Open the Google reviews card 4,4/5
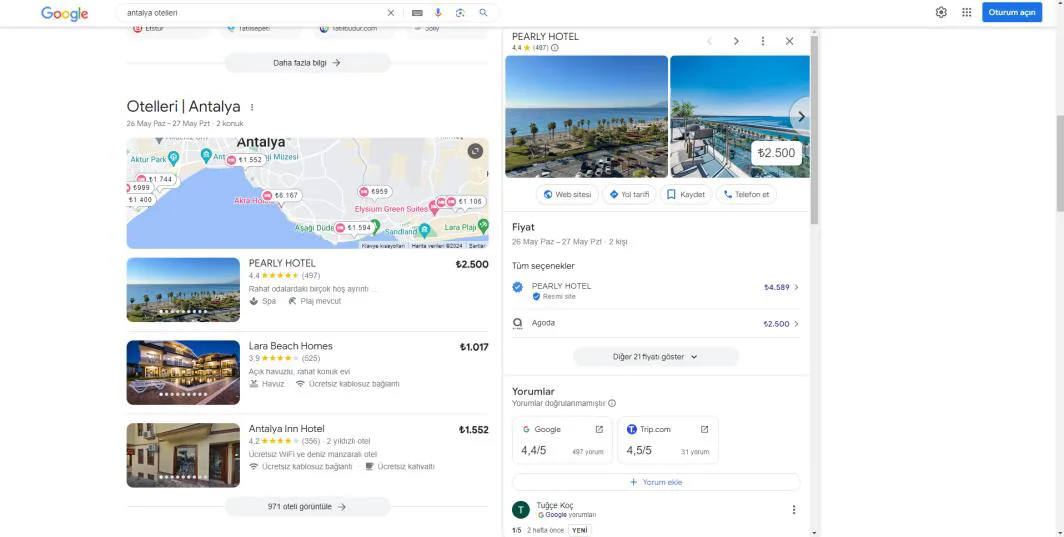This screenshot has width=1064, height=537. [562, 440]
